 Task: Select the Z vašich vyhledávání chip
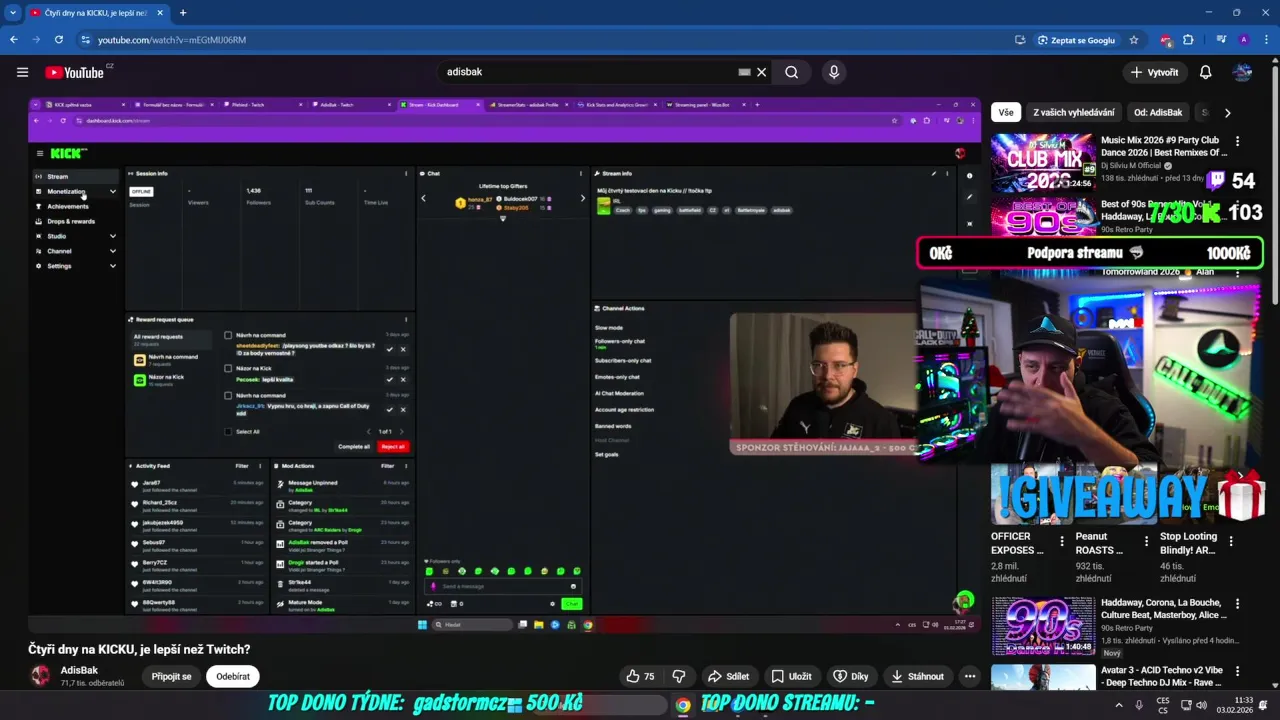coord(1073,113)
